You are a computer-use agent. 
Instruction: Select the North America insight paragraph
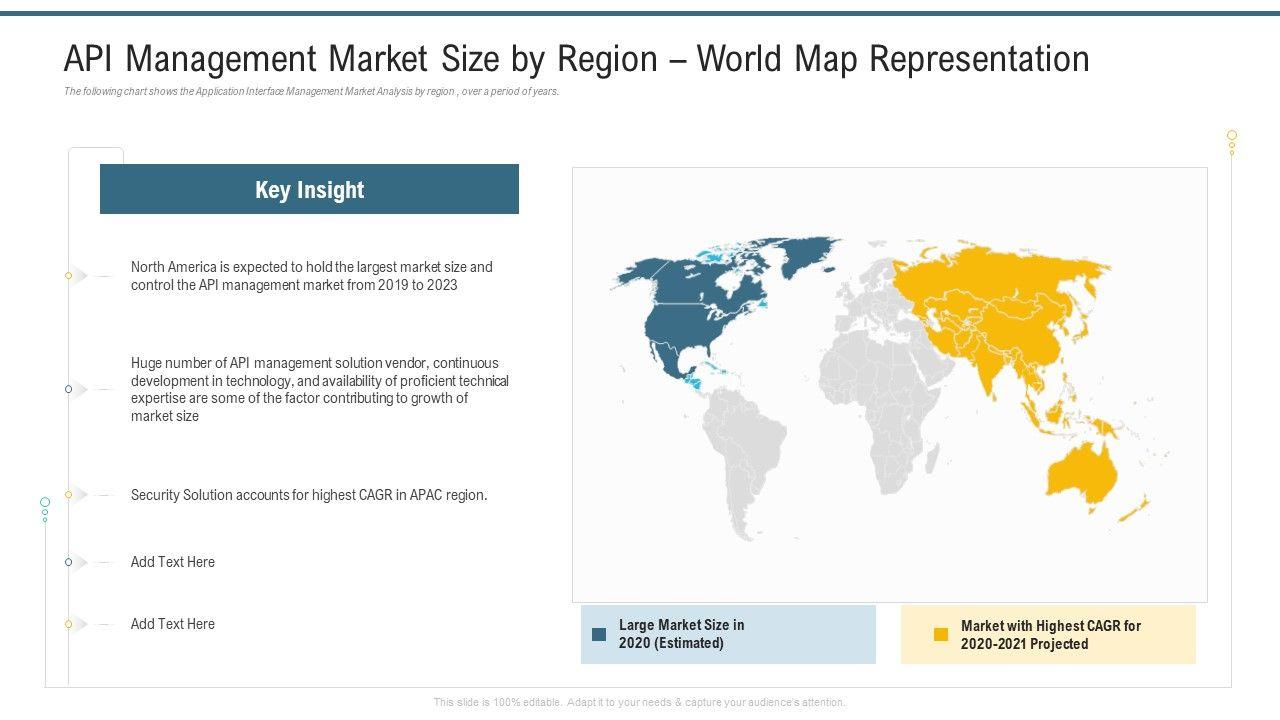tap(311, 276)
